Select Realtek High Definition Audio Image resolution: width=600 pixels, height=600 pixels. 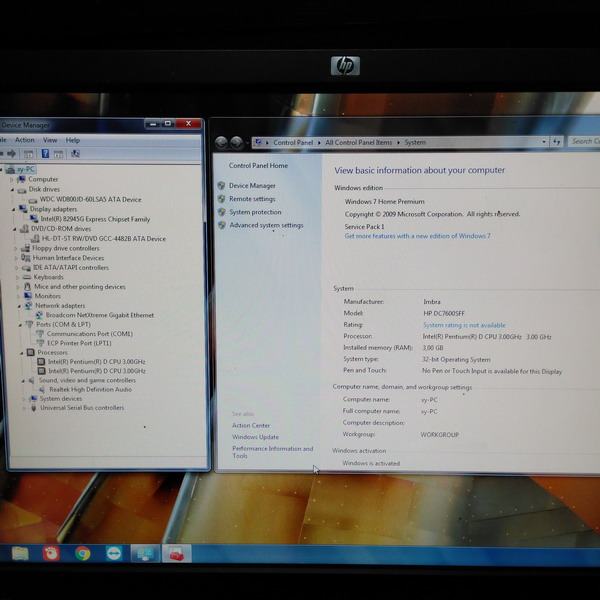[90, 390]
